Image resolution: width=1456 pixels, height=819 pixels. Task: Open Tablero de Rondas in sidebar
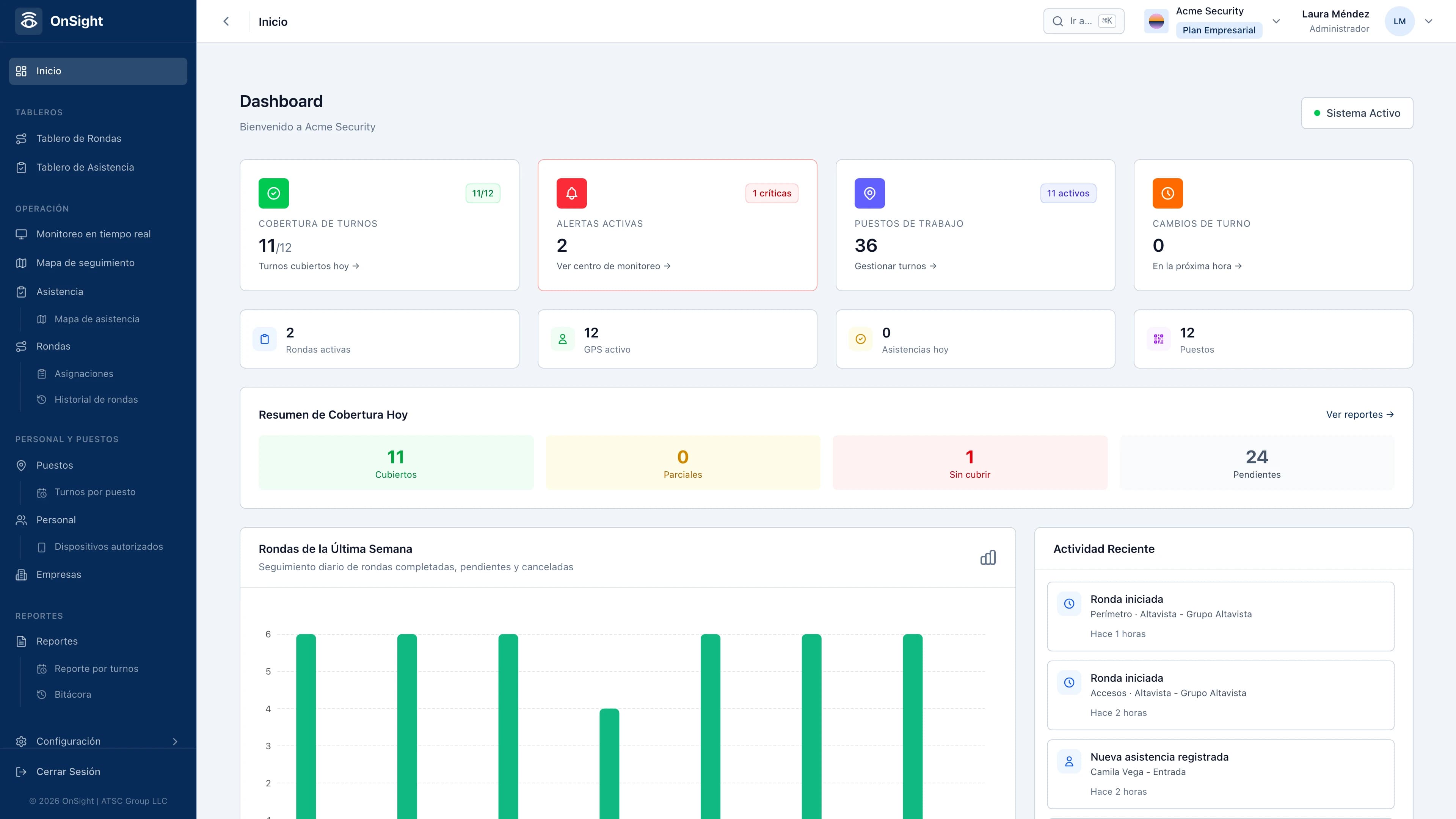(x=98, y=138)
